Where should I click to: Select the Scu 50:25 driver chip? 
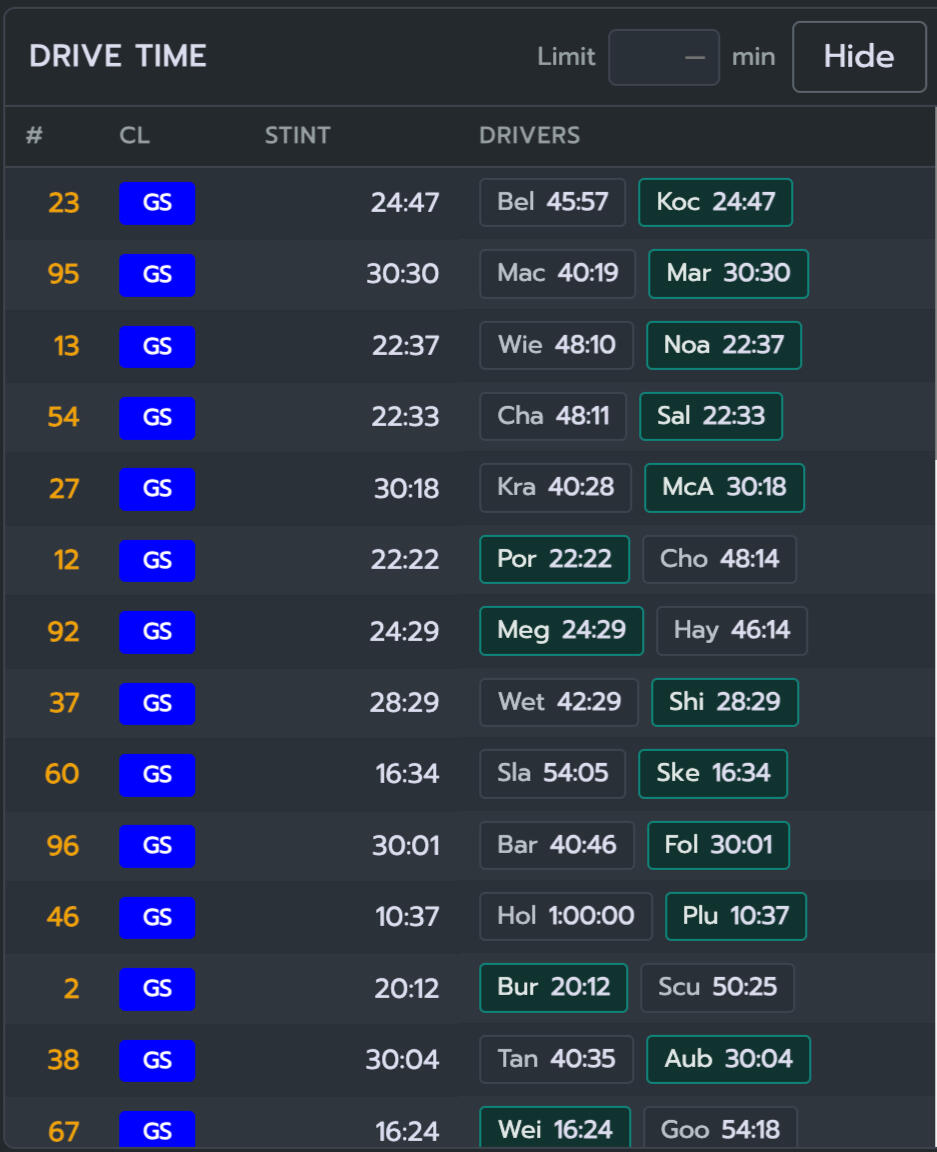717,987
